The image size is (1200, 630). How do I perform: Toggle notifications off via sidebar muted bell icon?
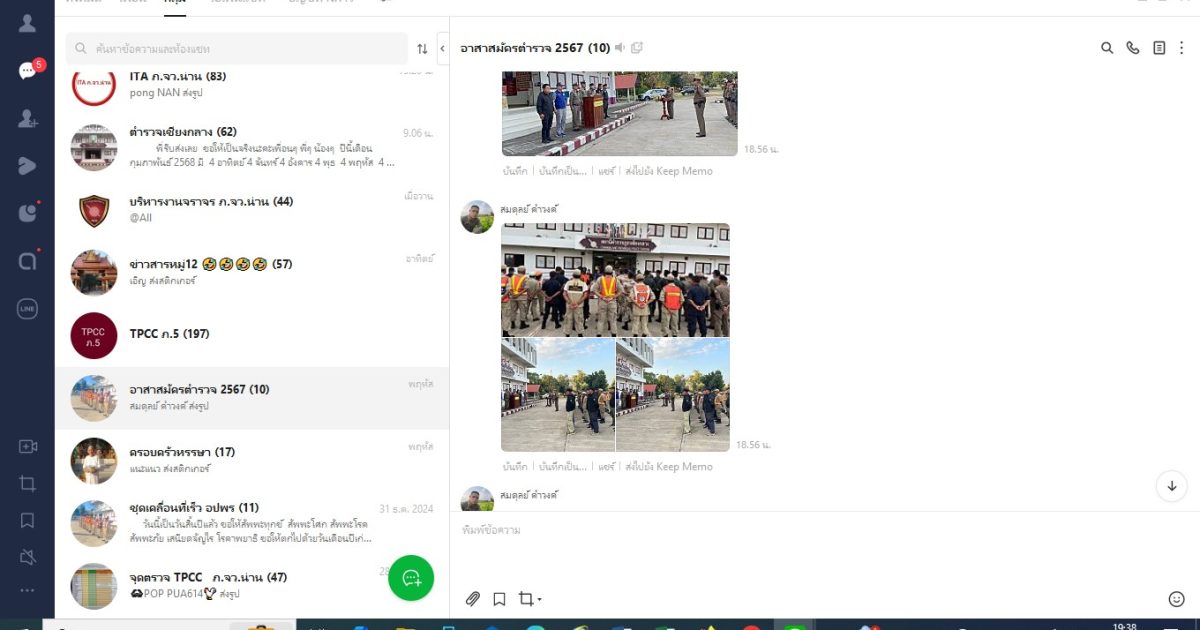[27, 556]
